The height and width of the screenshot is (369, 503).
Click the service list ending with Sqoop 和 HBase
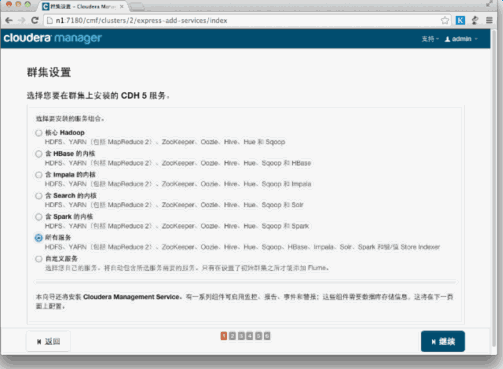(178, 163)
